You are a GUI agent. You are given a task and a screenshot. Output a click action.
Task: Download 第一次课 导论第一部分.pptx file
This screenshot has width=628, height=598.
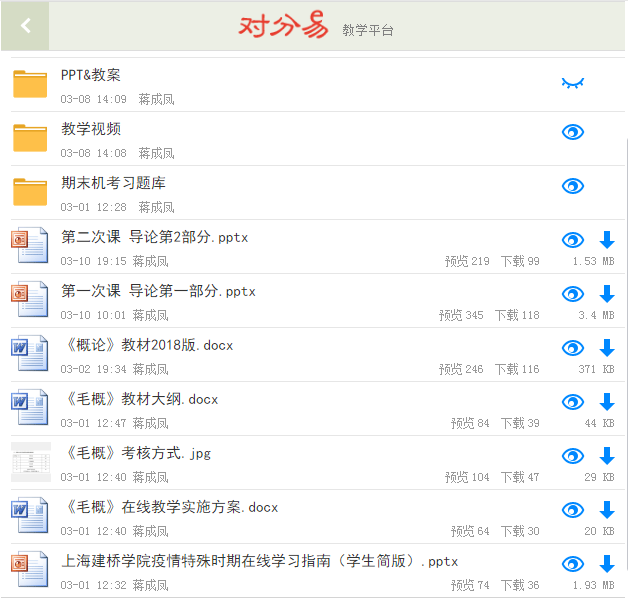point(606,294)
